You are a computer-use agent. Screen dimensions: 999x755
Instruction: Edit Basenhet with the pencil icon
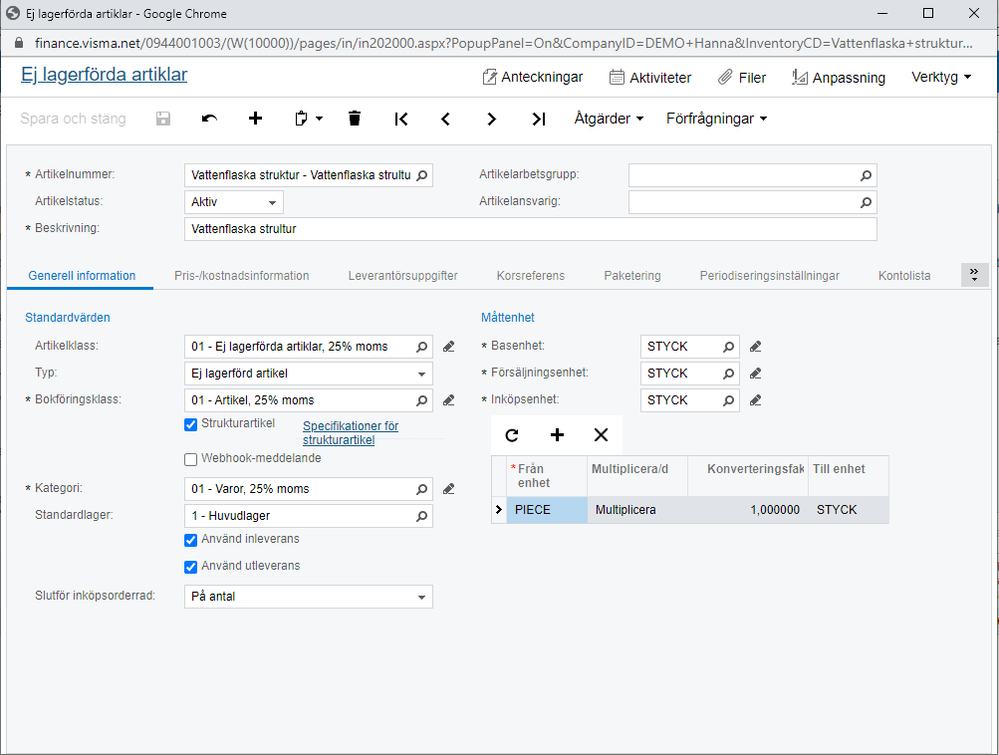[x=756, y=347]
